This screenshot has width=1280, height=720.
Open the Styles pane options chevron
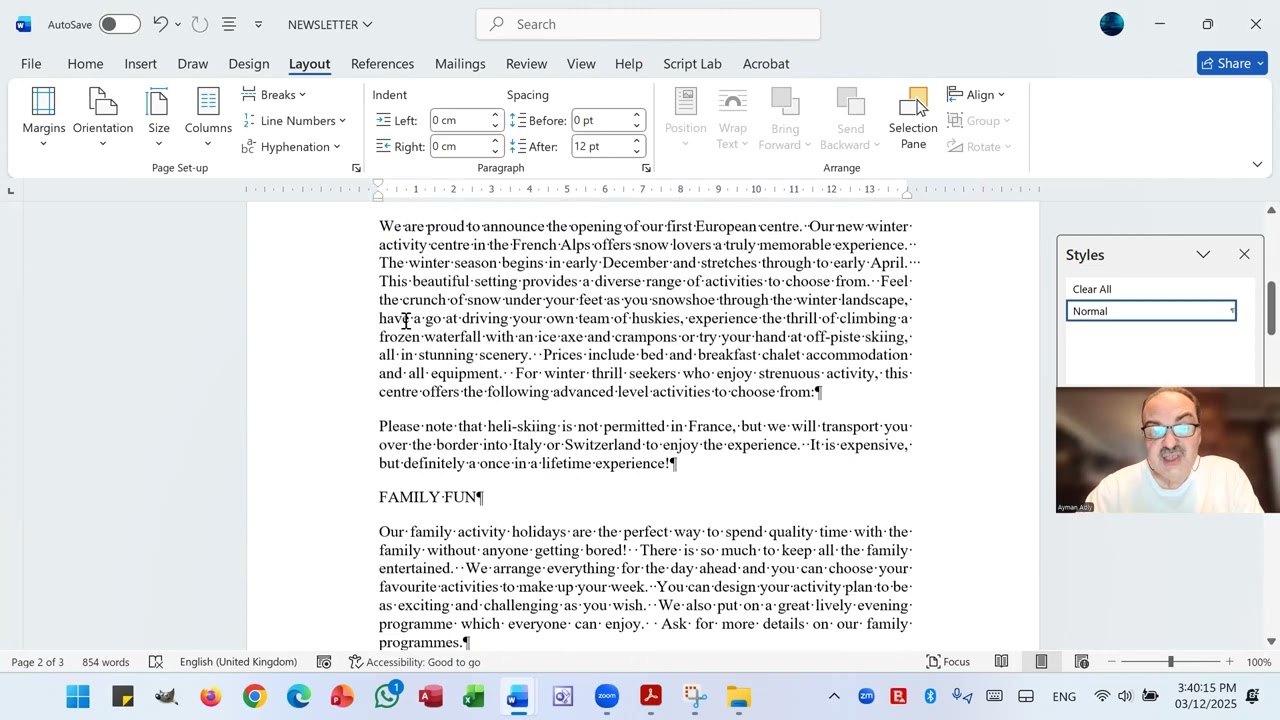(1203, 255)
